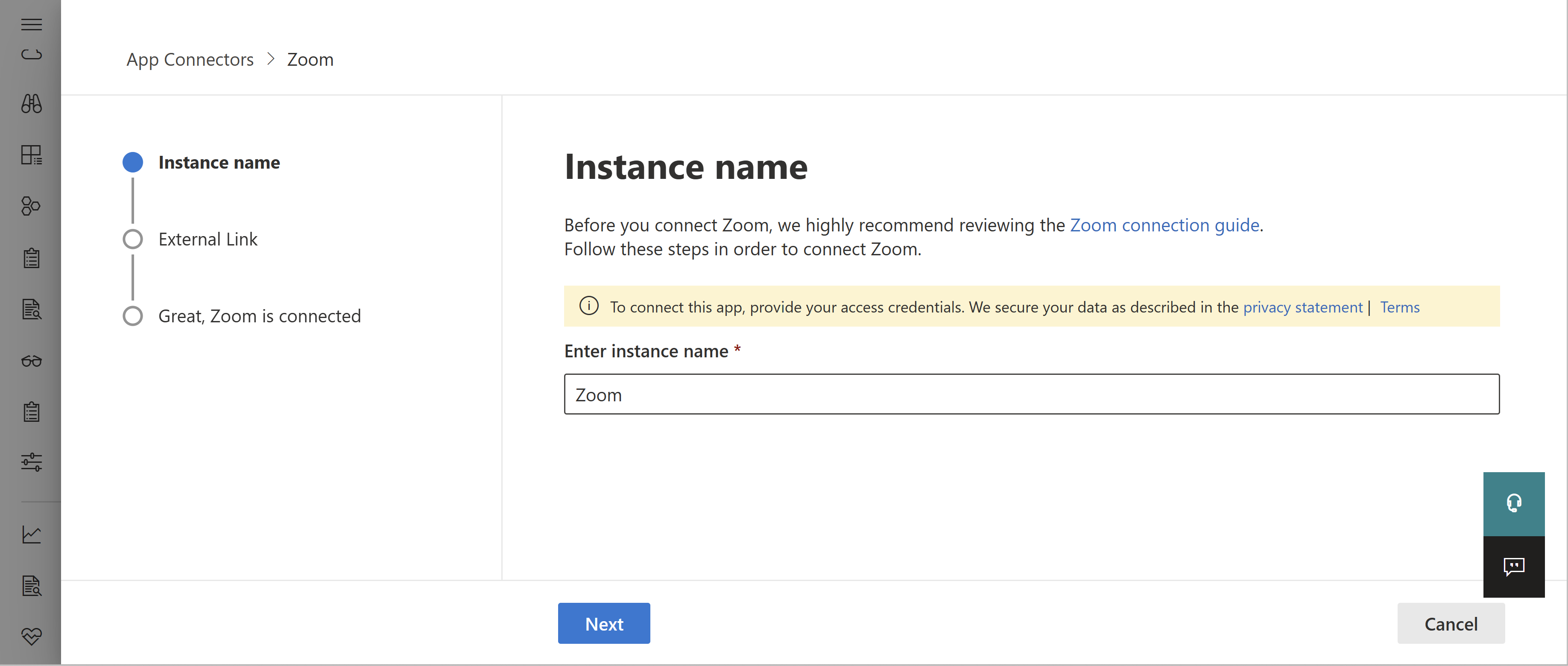The height and width of the screenshot is (666, 1568).
Task: Click the Cancel button
Action: 1451,623
